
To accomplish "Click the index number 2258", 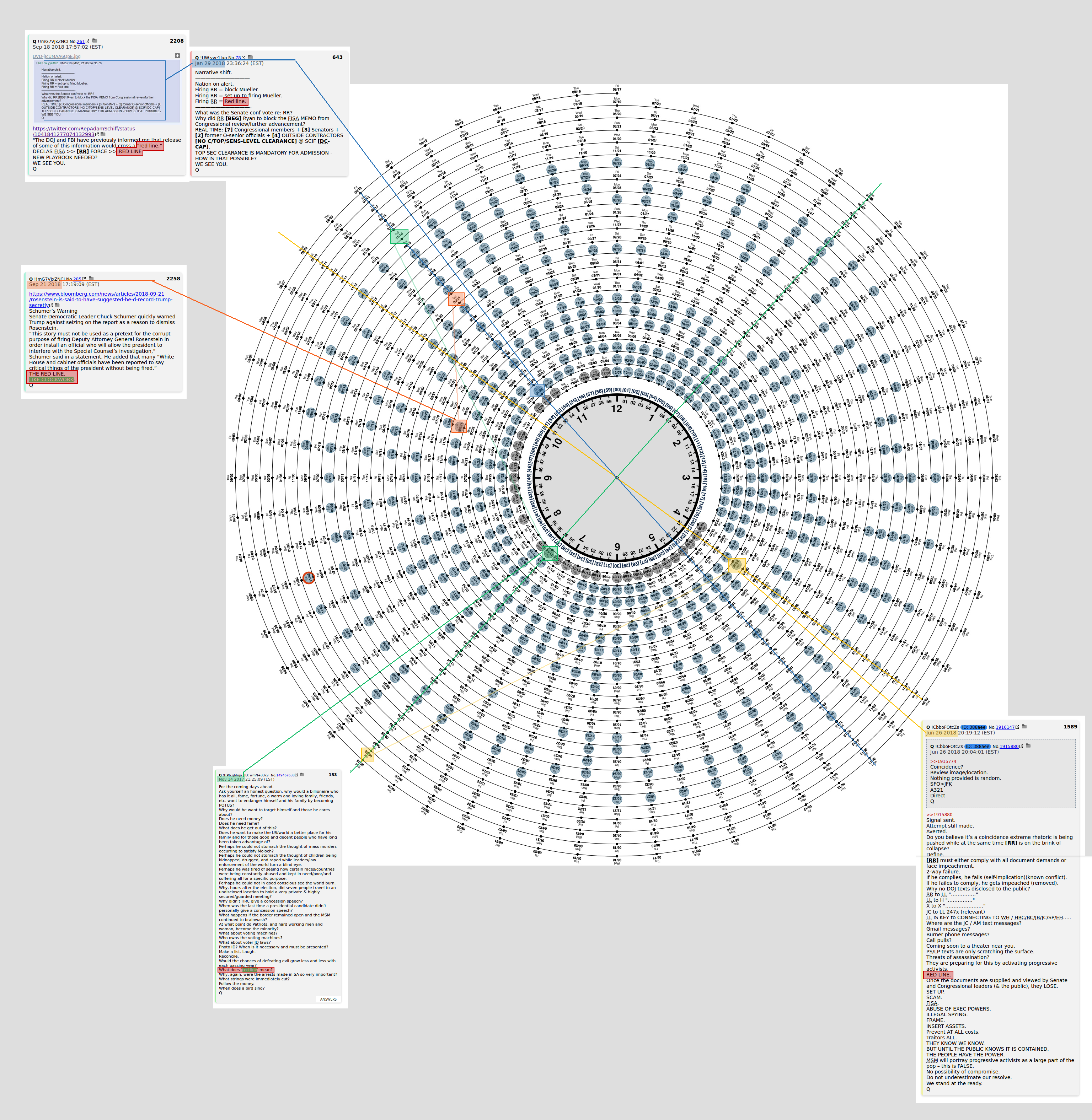I will pyautogui.click(x=173, y=279).
